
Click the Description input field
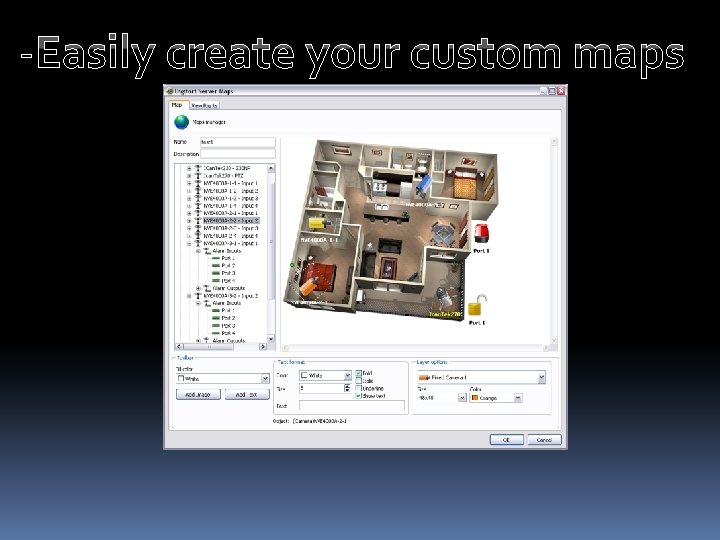[238, 154]
